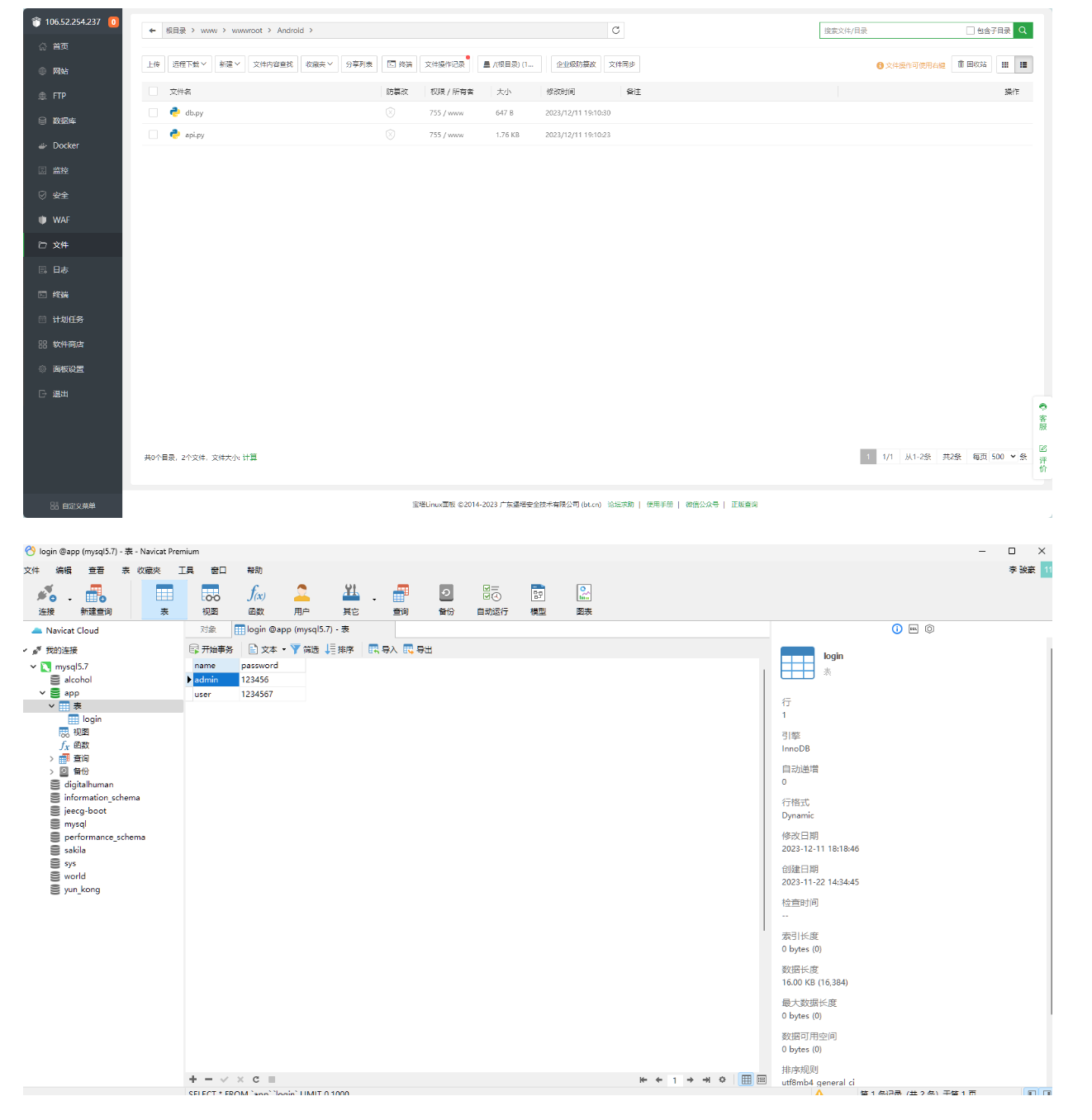Open Navicat 查看 menu
Viewport: 1092px width, 1120px height.
click(97, 571)
